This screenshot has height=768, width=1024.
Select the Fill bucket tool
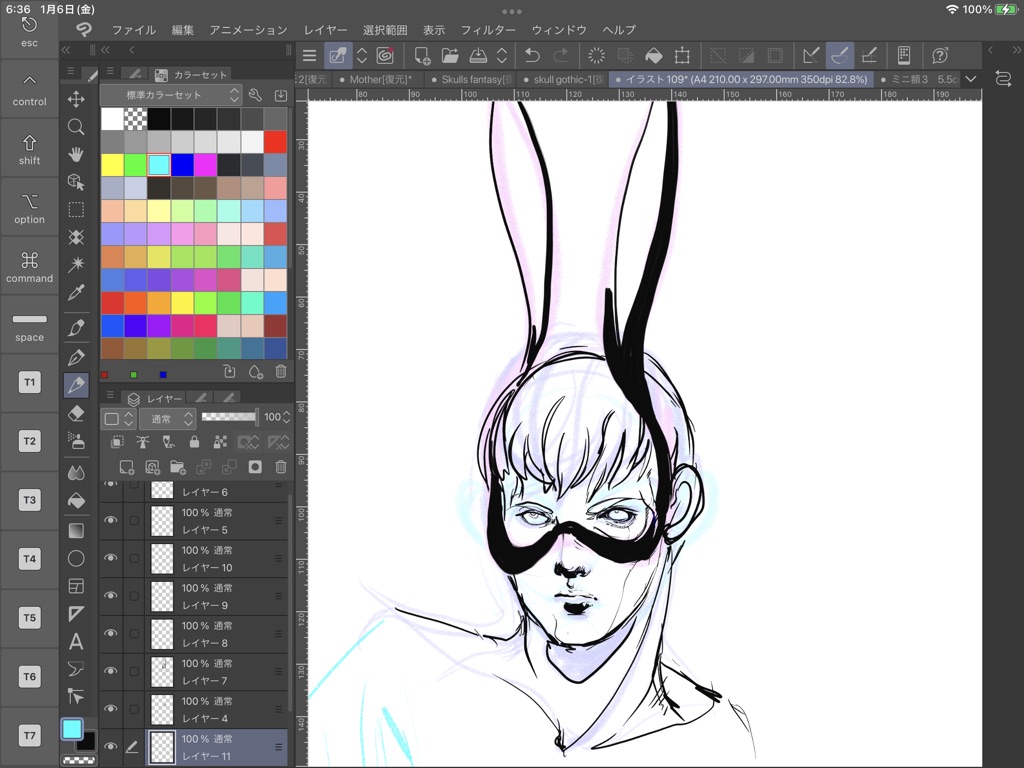[x=76, y=500]
